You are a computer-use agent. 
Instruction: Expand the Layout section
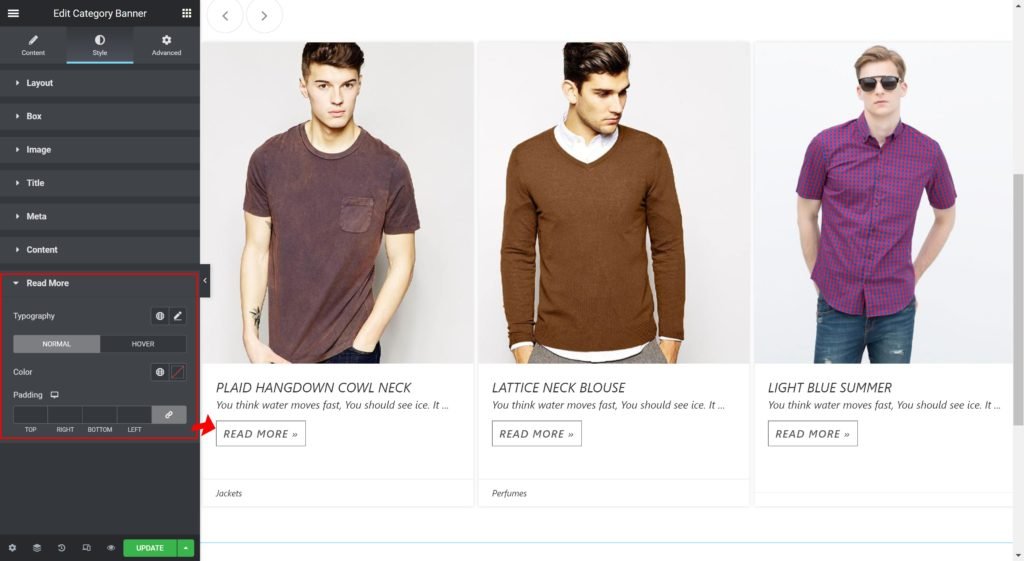point(40,83)
